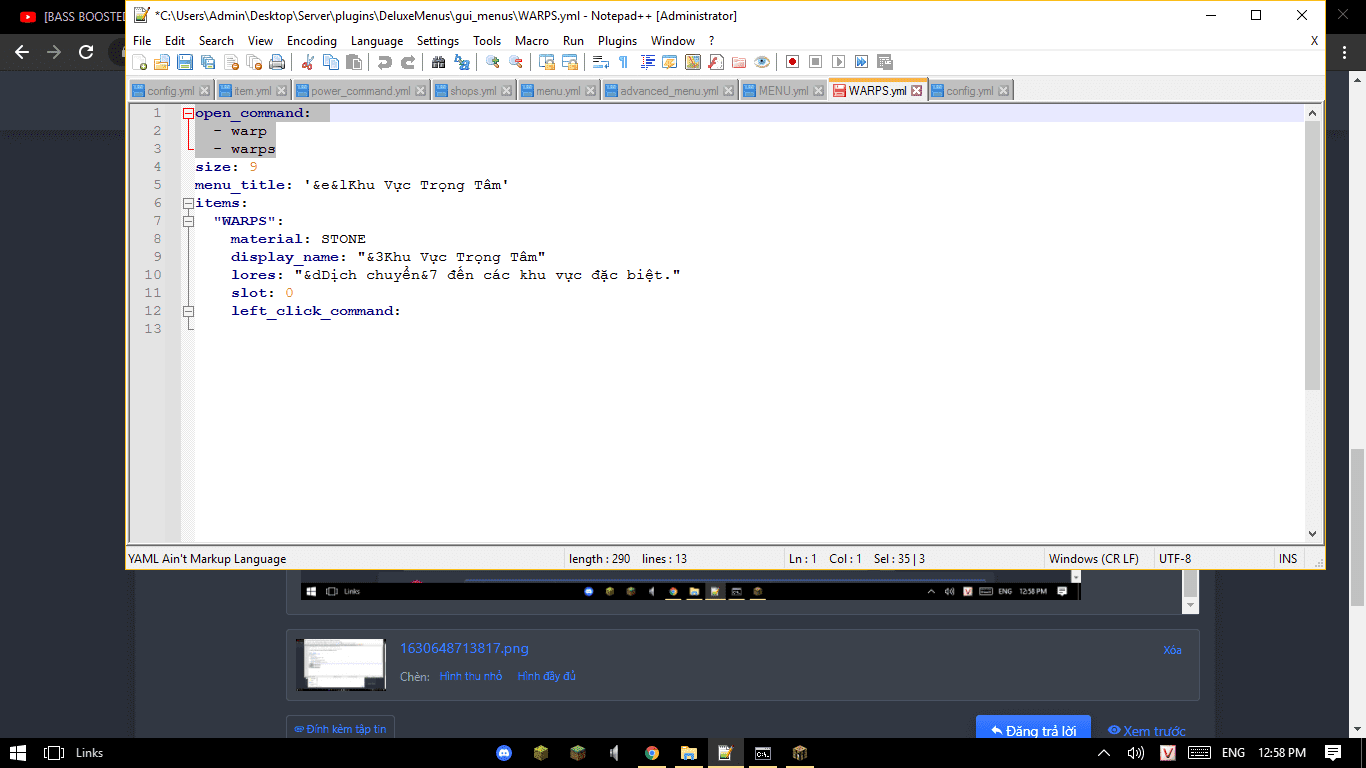Toggle Show All Characters pilcrow icon
Viewport: 1366px width, 768px height.
(x=623, y=62)
